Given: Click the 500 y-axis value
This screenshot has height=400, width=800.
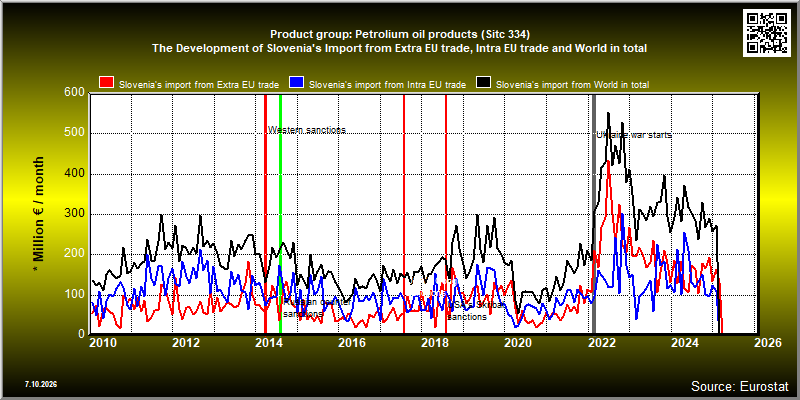Looking at the screenshot, I should coord(74,134).
